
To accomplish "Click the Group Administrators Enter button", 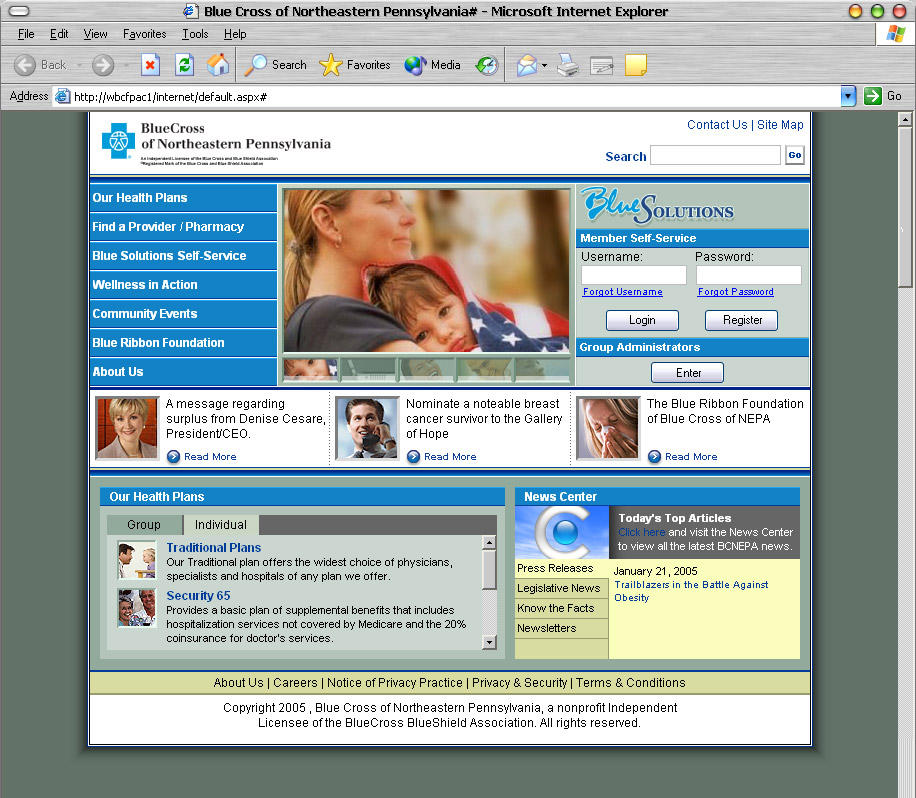I will coord(688,373).
